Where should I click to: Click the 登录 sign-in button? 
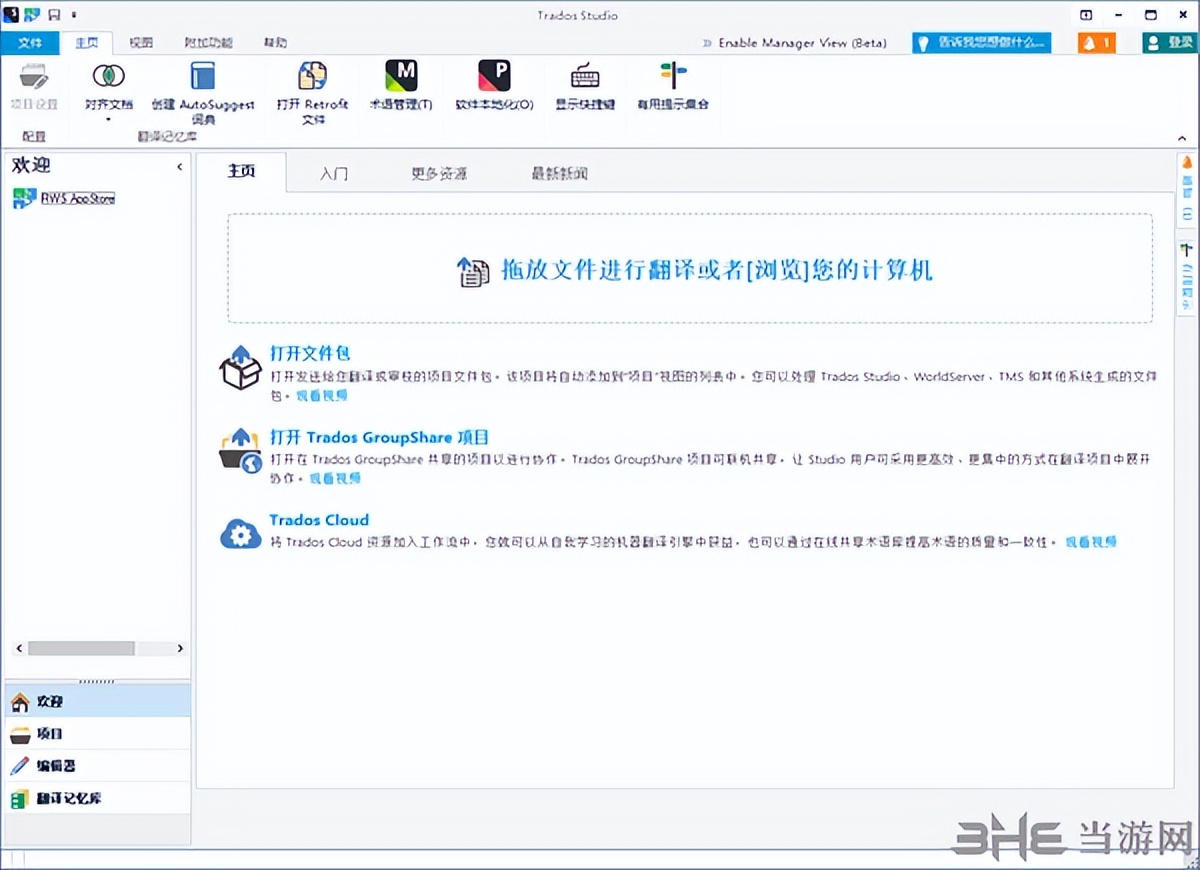click(1171, 42)
